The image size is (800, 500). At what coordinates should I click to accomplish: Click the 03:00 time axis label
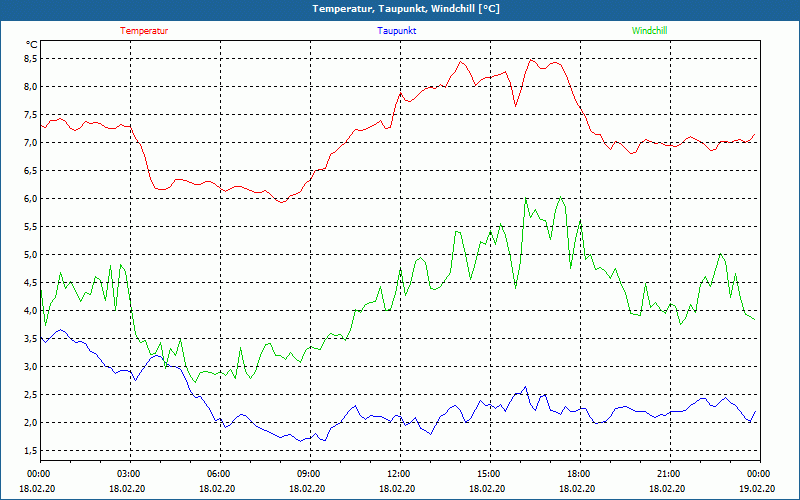coord(128,474)
